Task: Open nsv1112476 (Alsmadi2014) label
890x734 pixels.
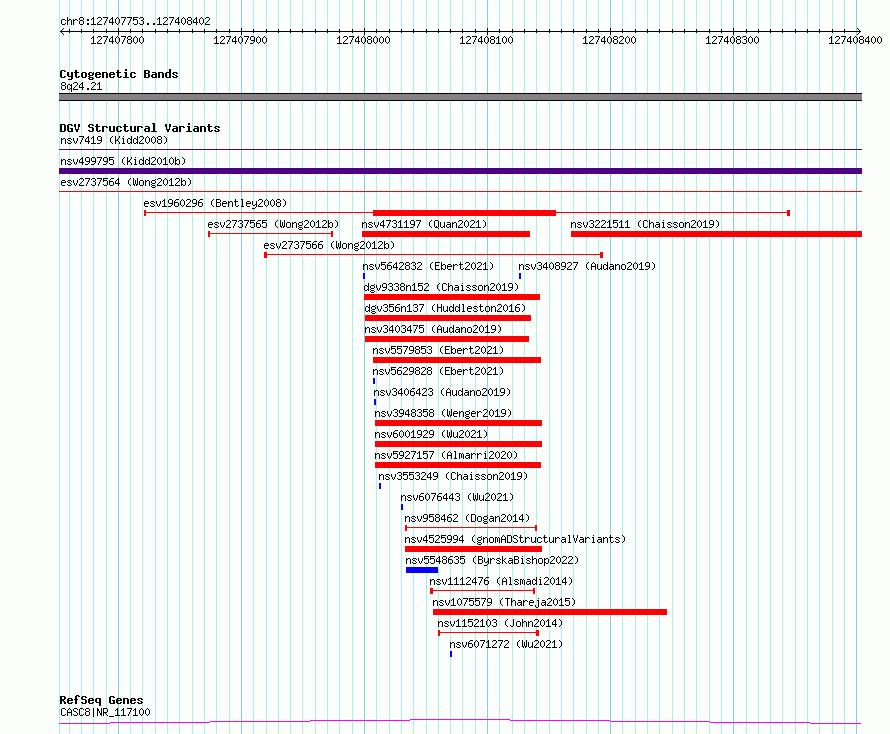Action: [x=501, y=581]
